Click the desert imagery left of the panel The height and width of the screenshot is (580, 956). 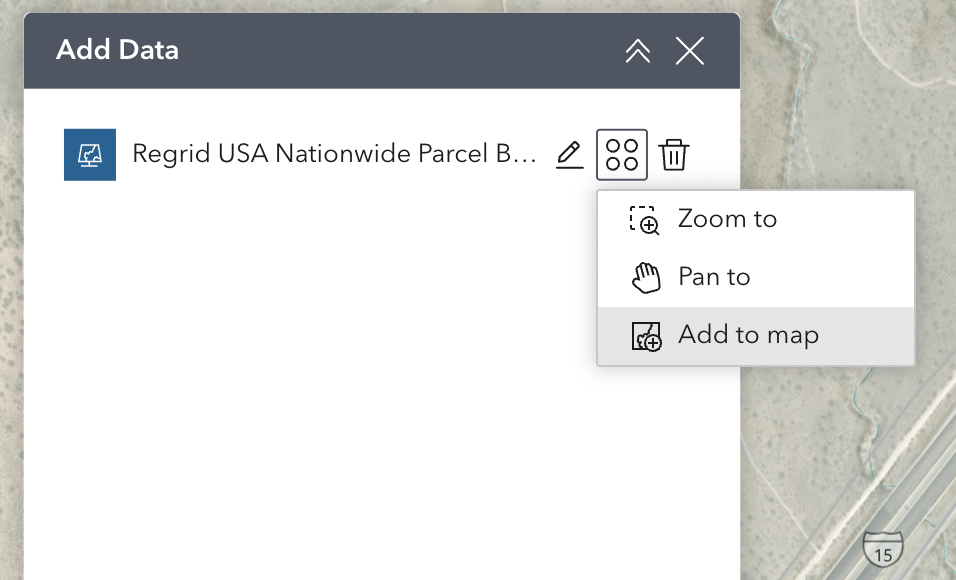11,305
